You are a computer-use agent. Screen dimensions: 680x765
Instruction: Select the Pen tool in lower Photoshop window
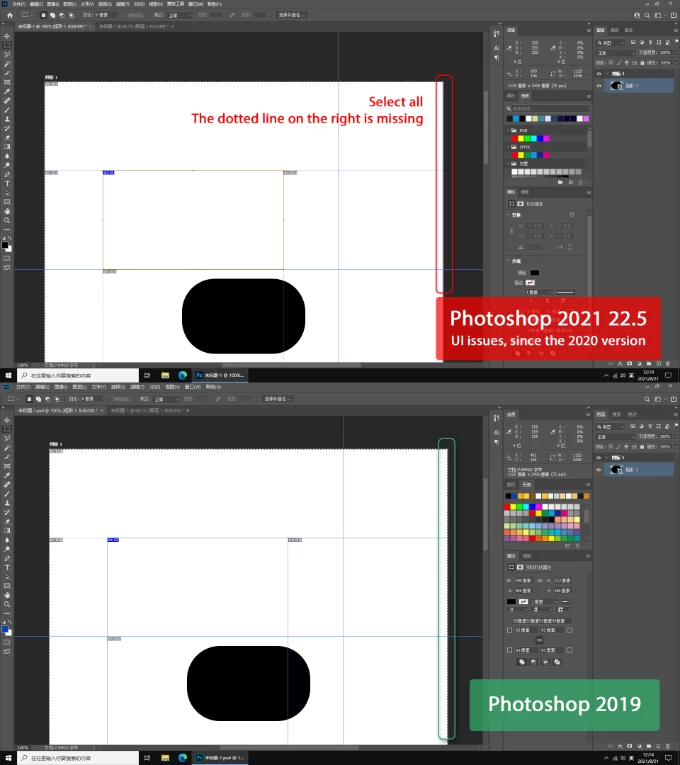(7, 558)
